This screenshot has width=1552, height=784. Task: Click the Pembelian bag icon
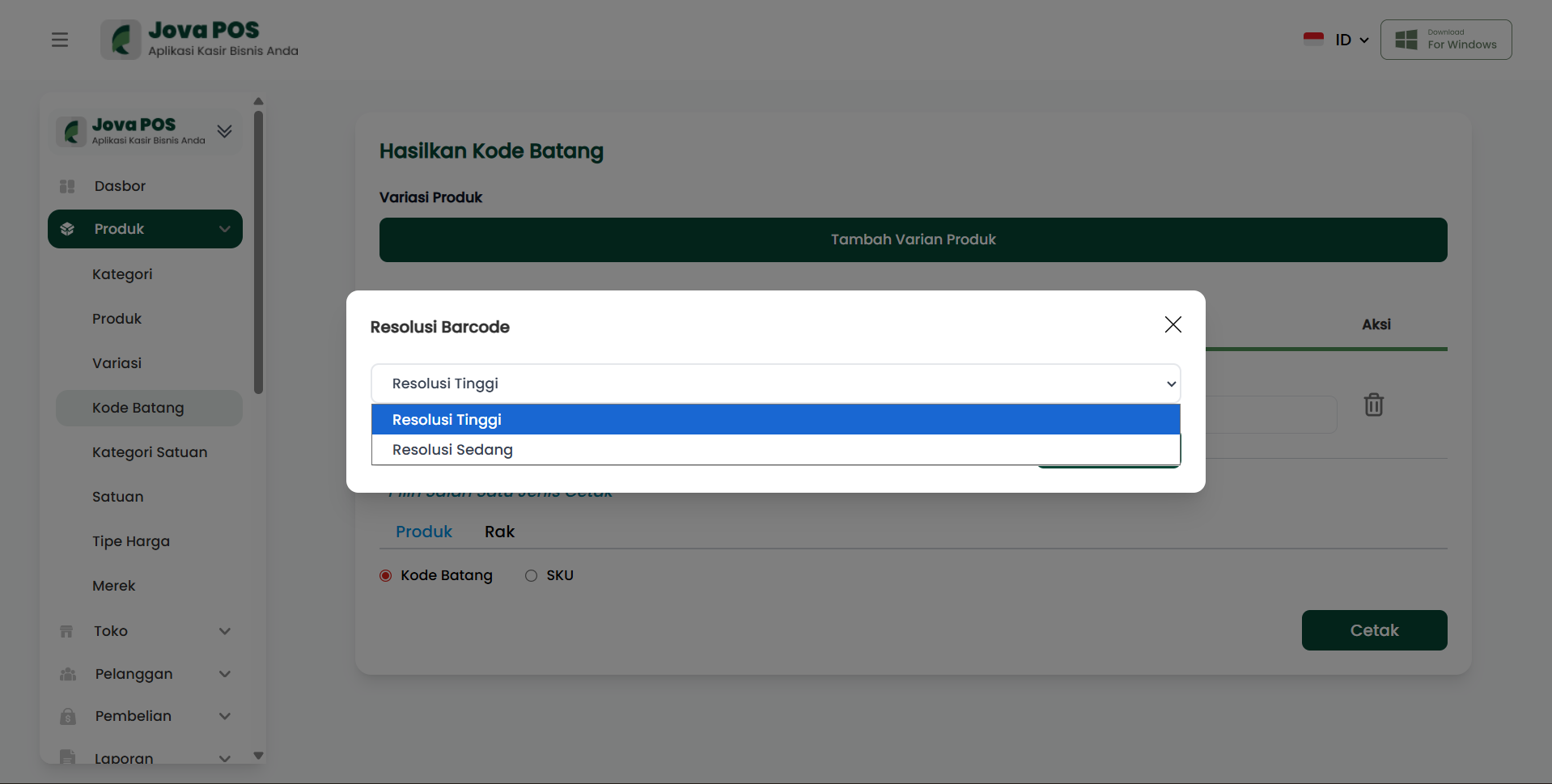(x=68, y=717)
